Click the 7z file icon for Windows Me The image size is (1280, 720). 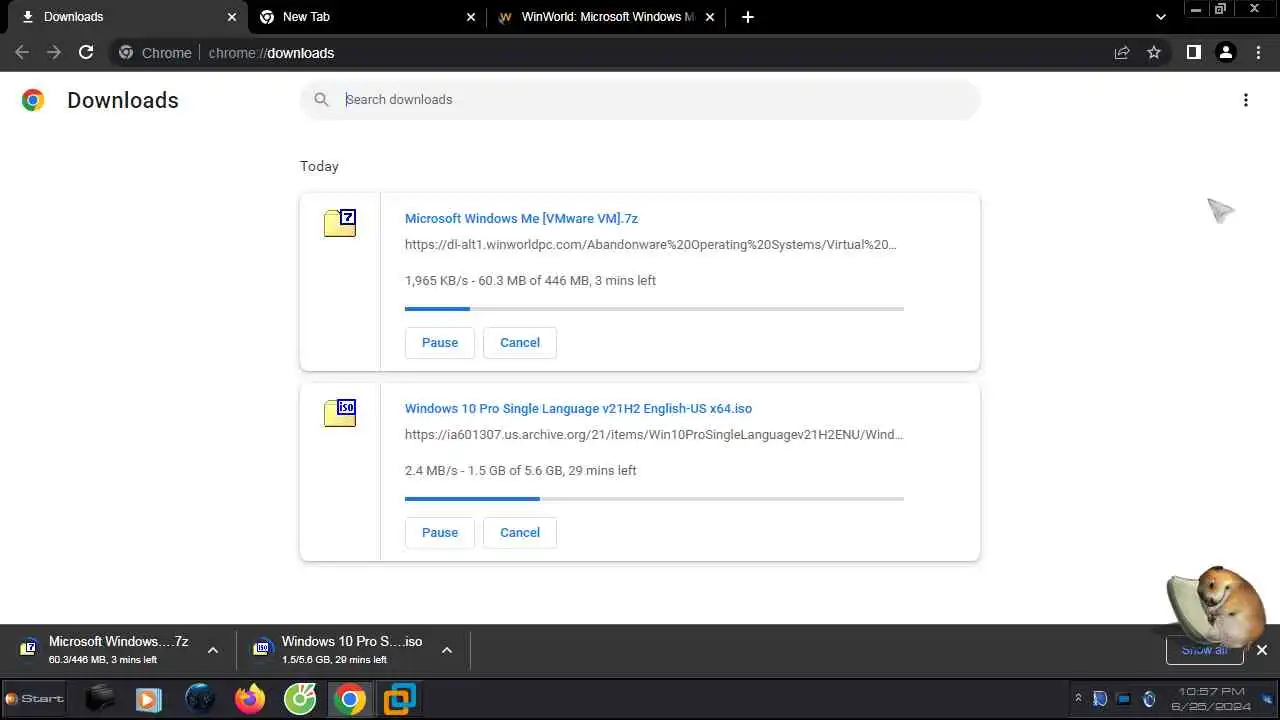pos(340,223)
